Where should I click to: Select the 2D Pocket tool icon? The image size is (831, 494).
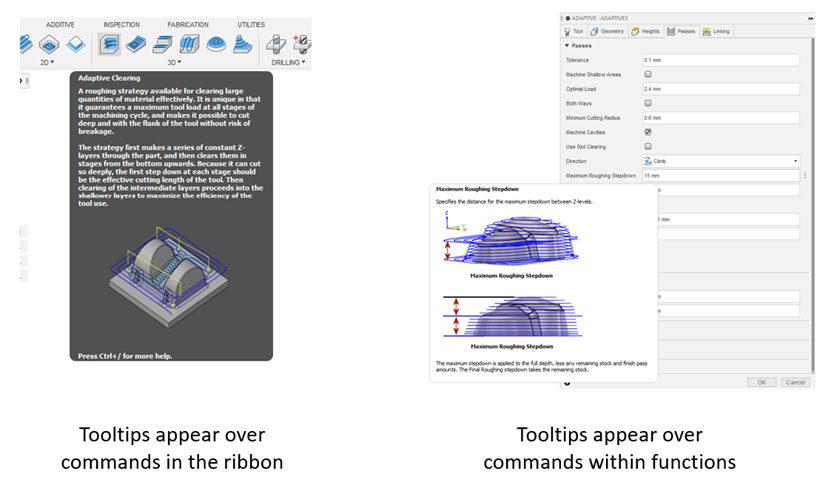49,44
